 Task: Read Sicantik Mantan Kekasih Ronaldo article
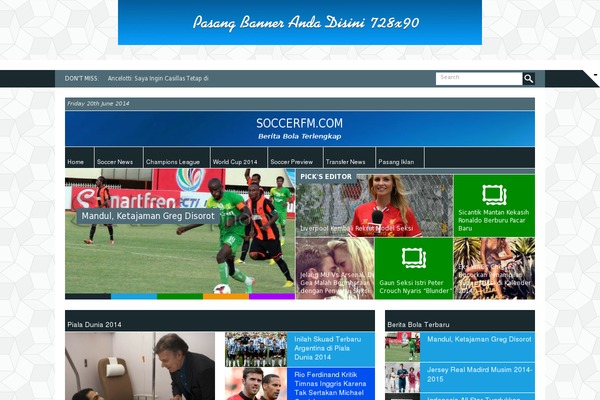[494, 220]
